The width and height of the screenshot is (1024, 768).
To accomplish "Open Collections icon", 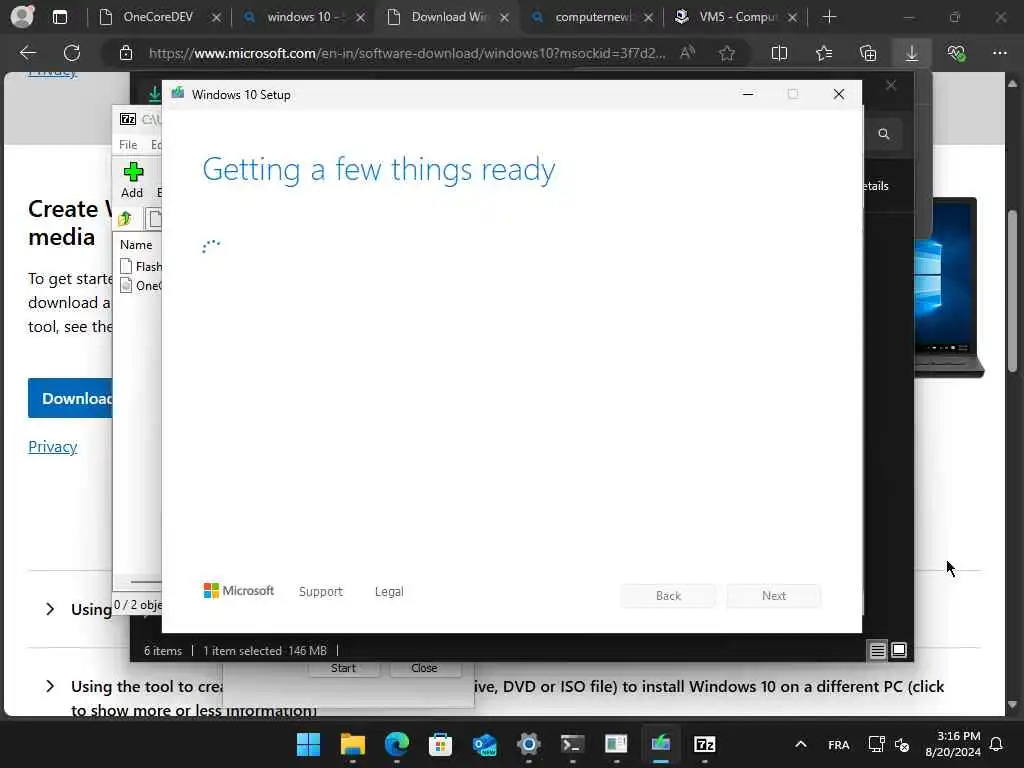I will (x=868, y=54).
